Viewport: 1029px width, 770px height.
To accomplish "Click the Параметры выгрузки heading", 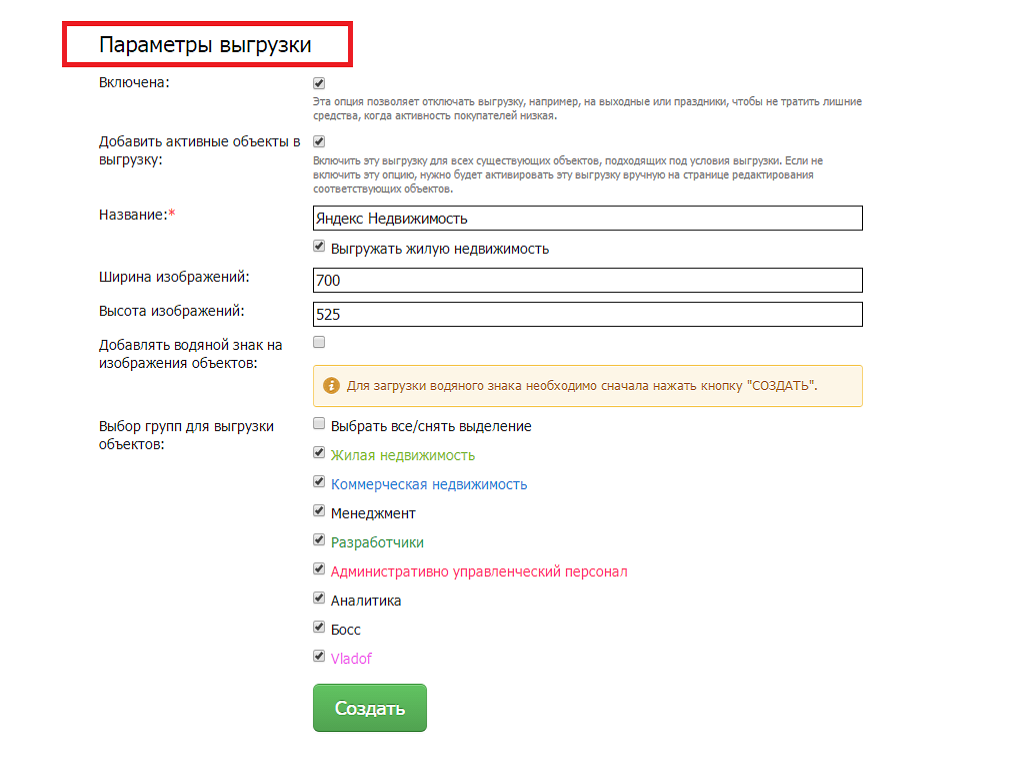I will (x=205, y=45).
